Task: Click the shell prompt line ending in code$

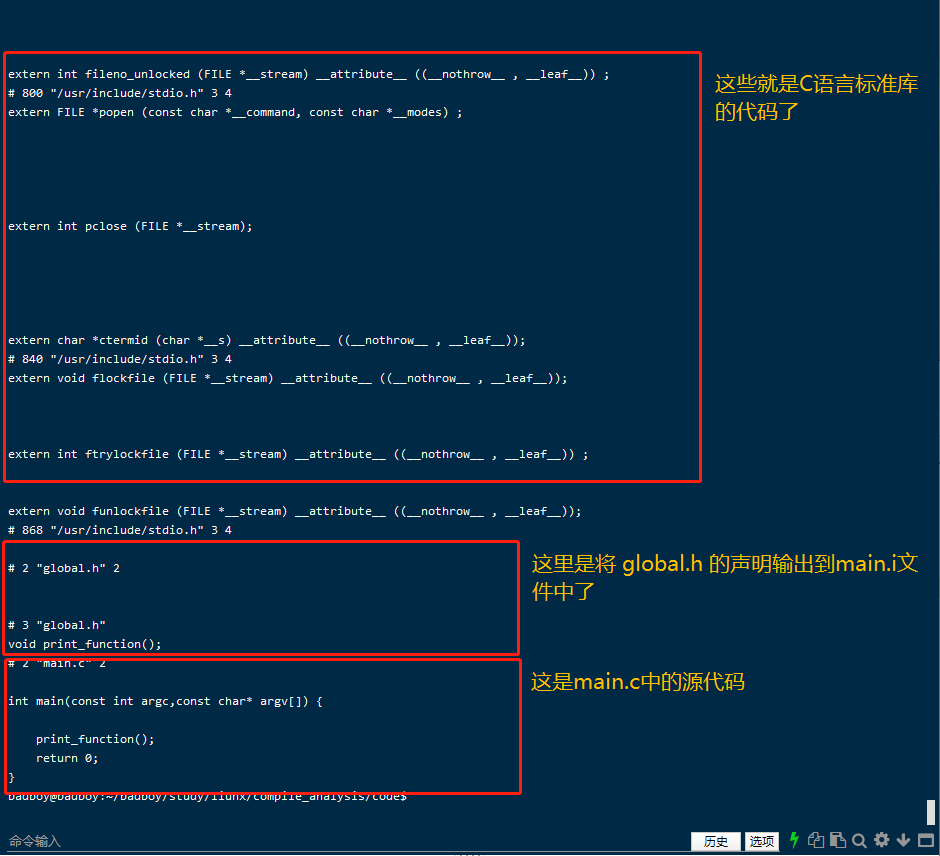Action: point(207,797)
